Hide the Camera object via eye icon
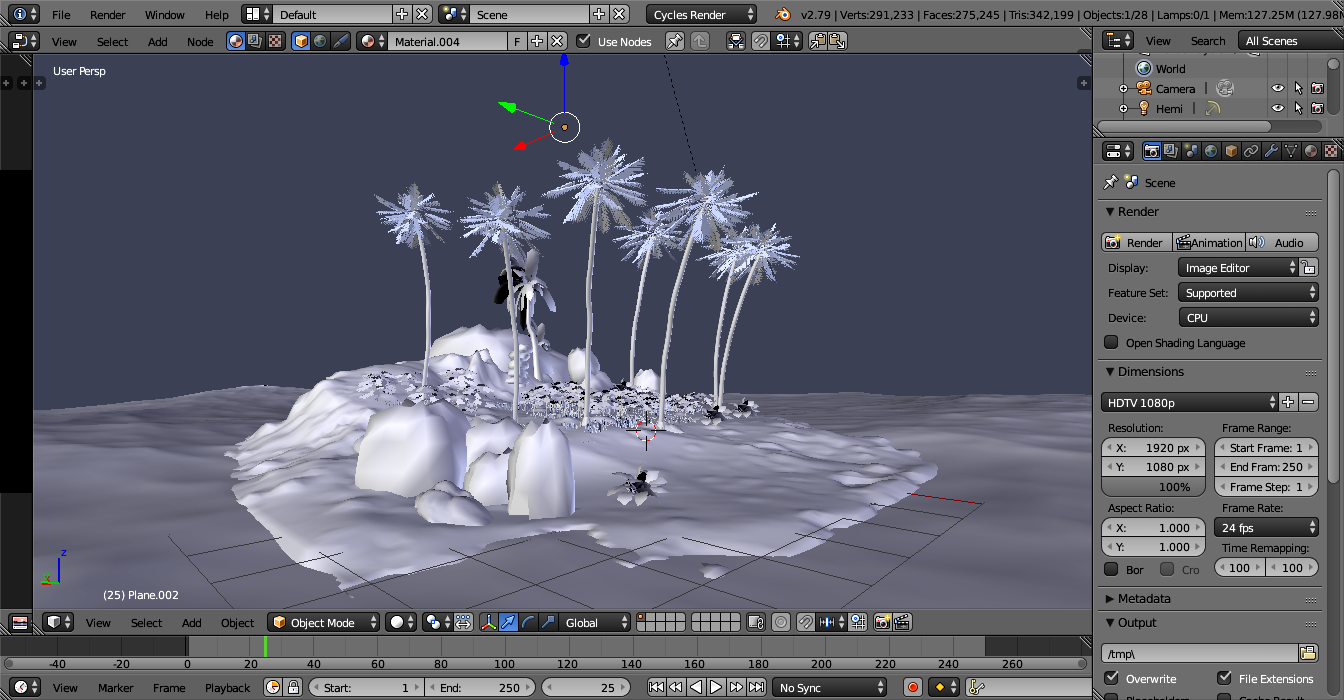The height and width of the screenshot is (700, 1344). [1277, 88]
